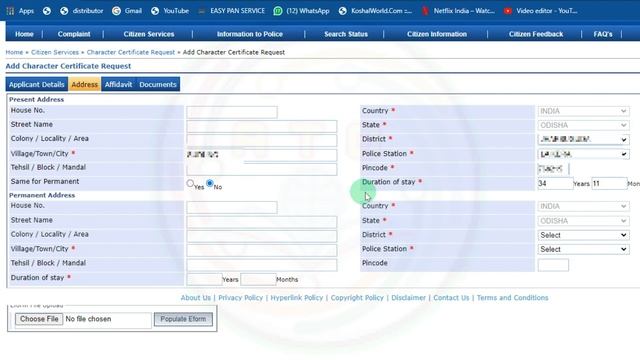The height and width of the screenshot is (360, 640).
Task: Open the FAQ's menu item
Action: [x=603, y=34]
